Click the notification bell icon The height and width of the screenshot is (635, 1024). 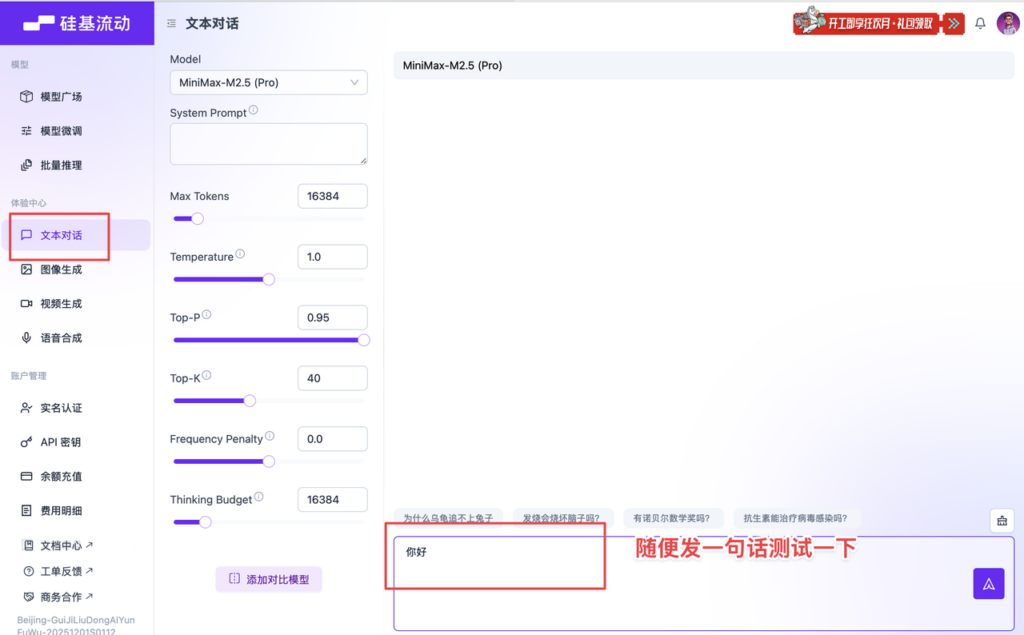click(980, 23)
